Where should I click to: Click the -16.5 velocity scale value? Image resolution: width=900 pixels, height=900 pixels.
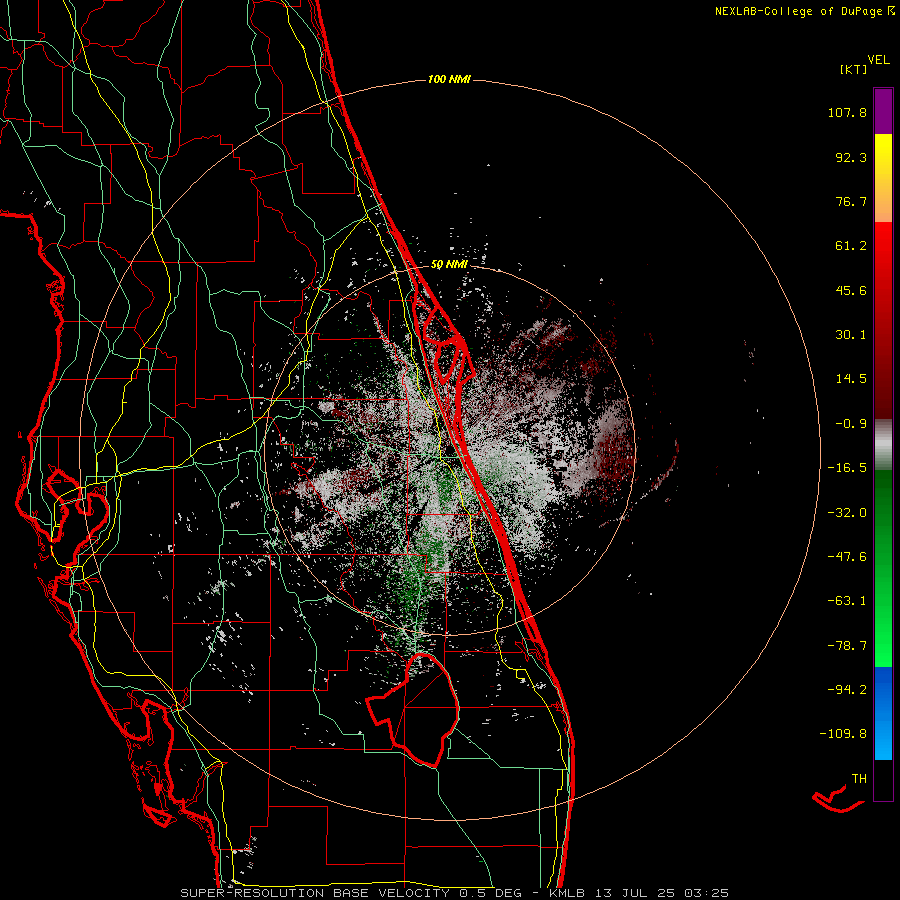pyautogui.click(x=847, y=468)
